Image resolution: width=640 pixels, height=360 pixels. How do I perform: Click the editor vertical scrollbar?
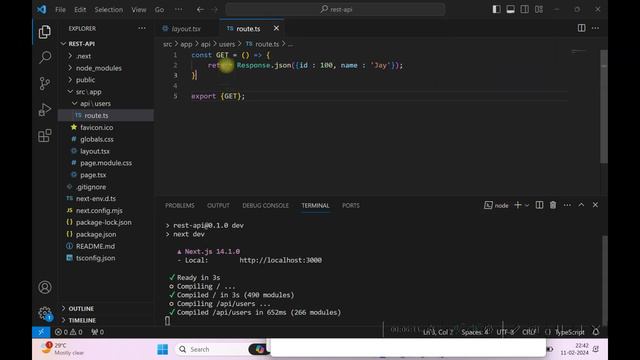[x=604, y=107]
